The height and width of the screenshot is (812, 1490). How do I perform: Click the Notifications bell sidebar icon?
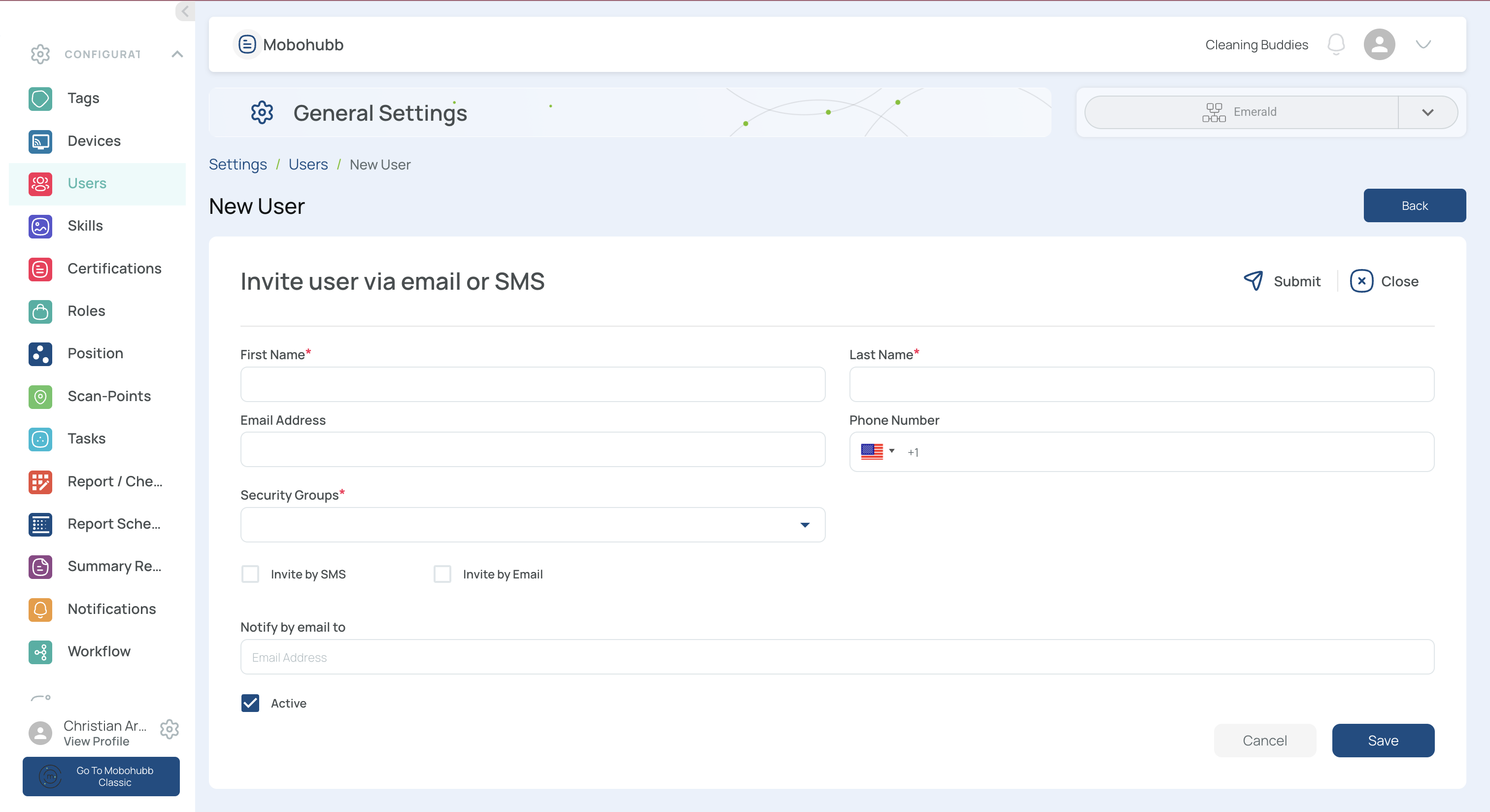(x=40, y=609)
